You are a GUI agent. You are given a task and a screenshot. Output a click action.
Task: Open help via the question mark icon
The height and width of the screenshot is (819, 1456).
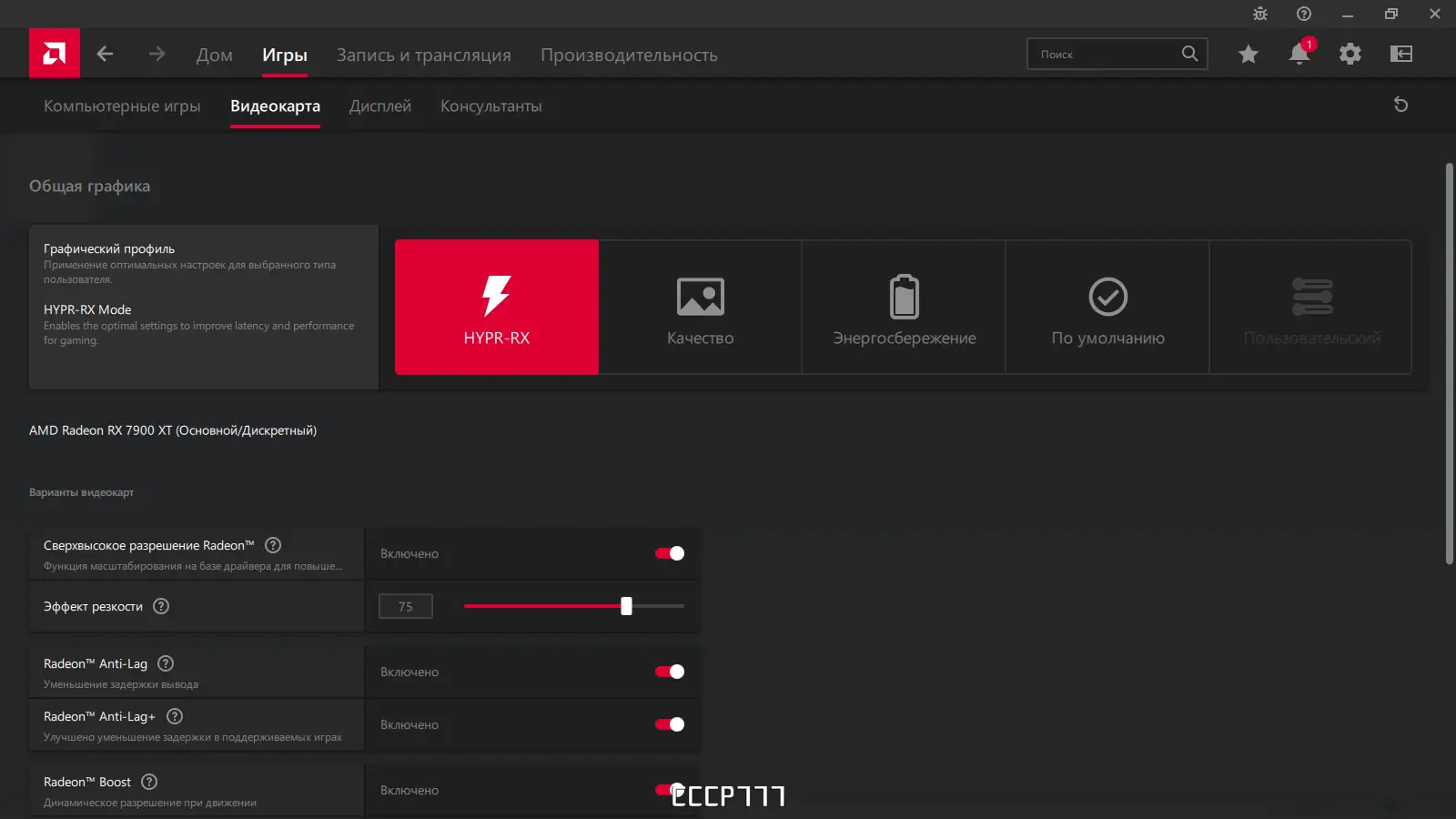point(1303,14)
